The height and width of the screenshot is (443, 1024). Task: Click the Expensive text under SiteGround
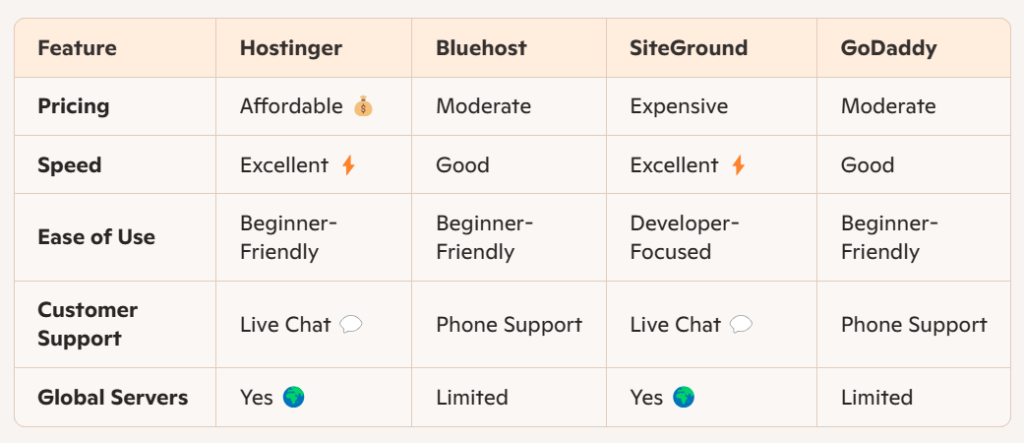point(679,106)
